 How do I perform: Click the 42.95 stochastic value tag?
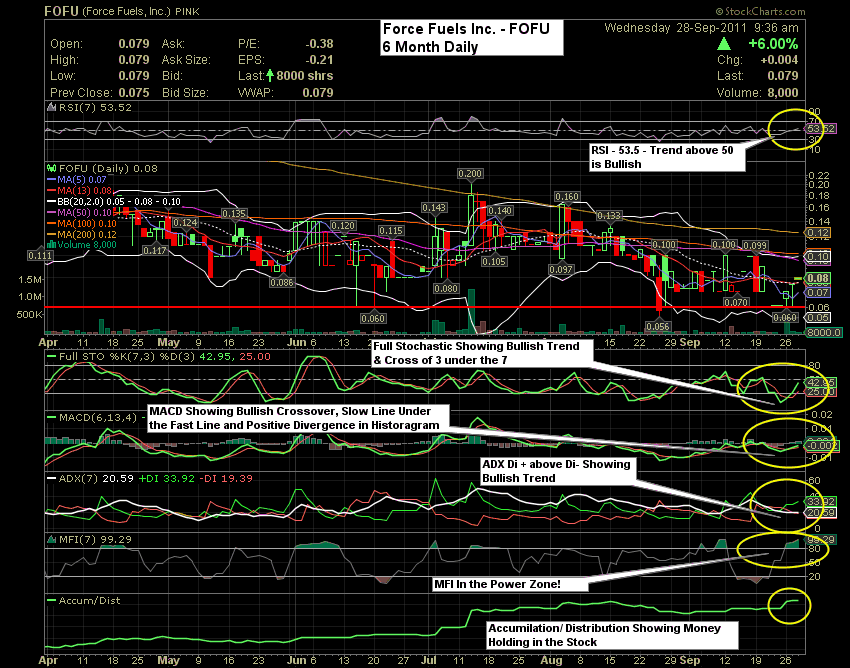pos(821,382)
